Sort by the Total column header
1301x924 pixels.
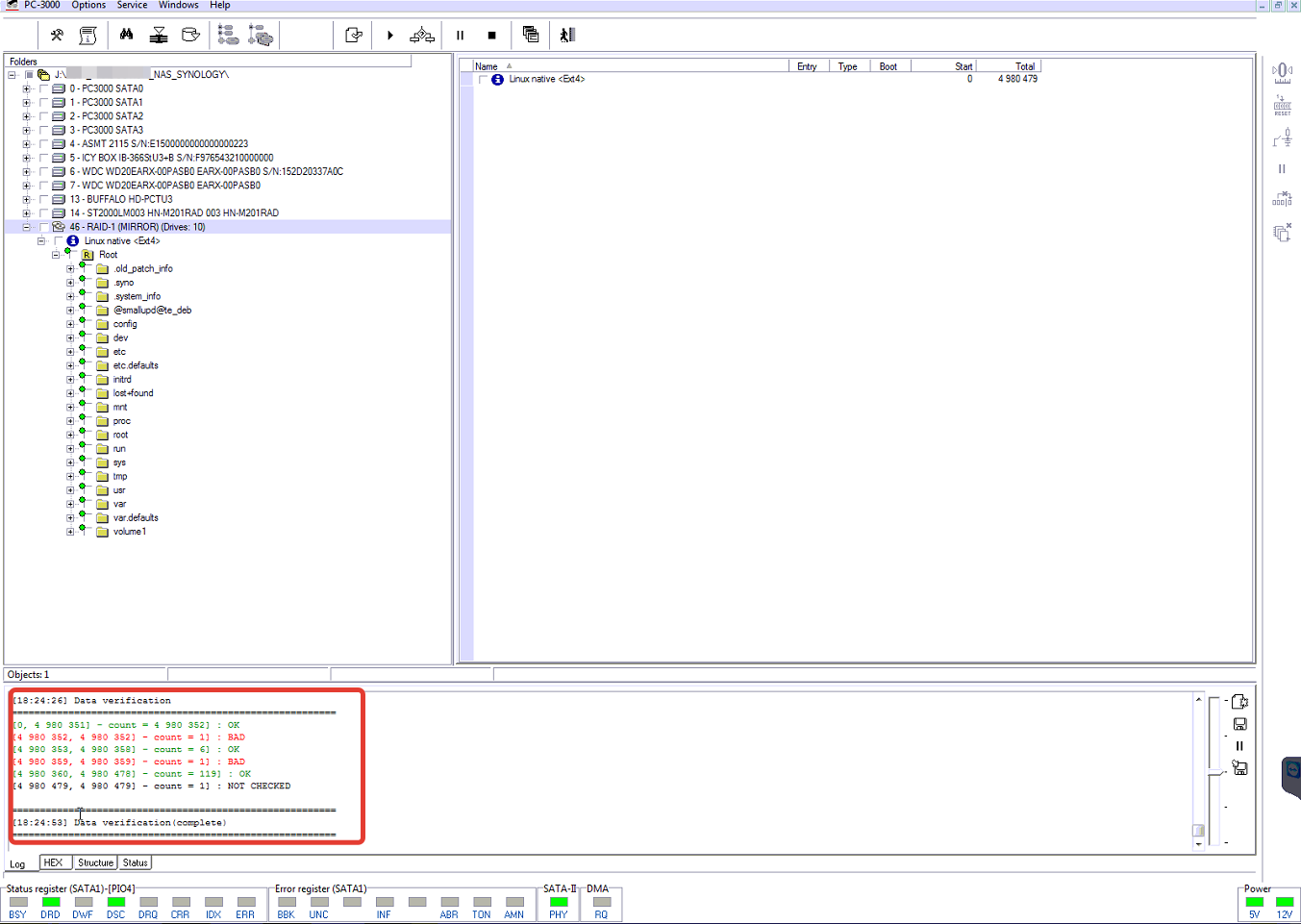point(1009,66)
